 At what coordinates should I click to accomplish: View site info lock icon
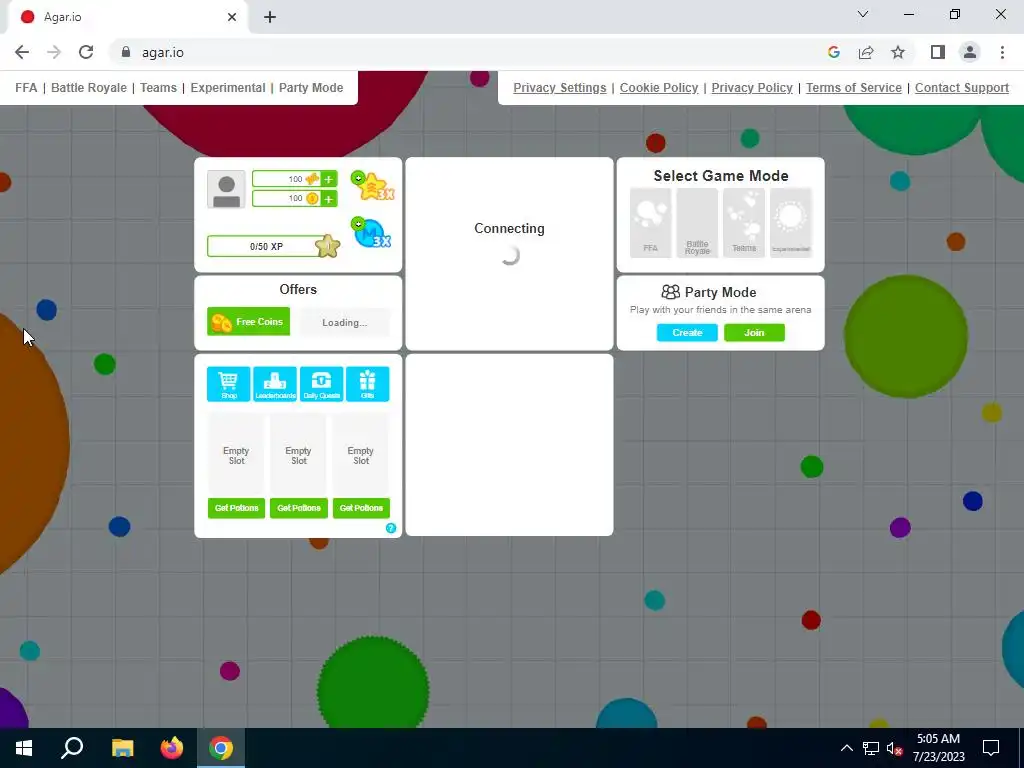pyautogui.click(x=126, y=52)
